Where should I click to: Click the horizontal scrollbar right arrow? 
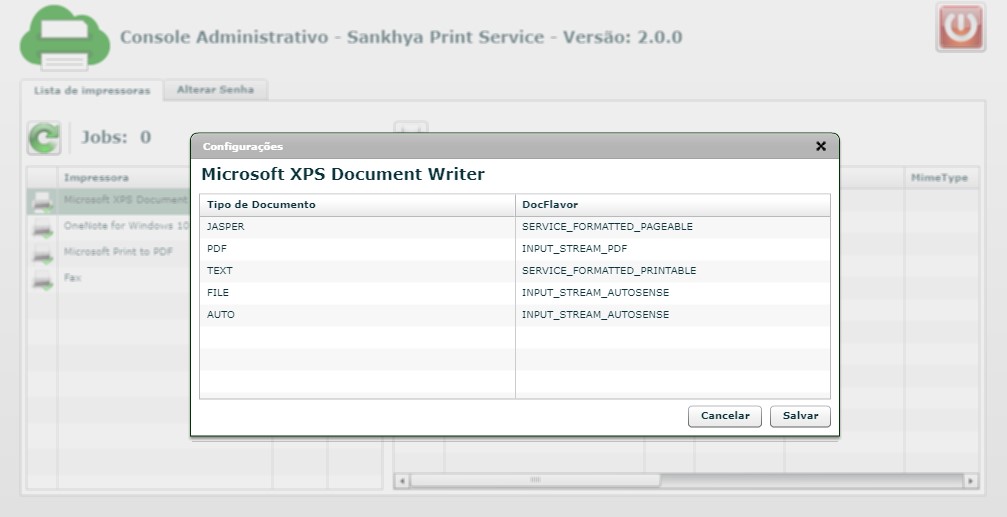pos(970,481)
